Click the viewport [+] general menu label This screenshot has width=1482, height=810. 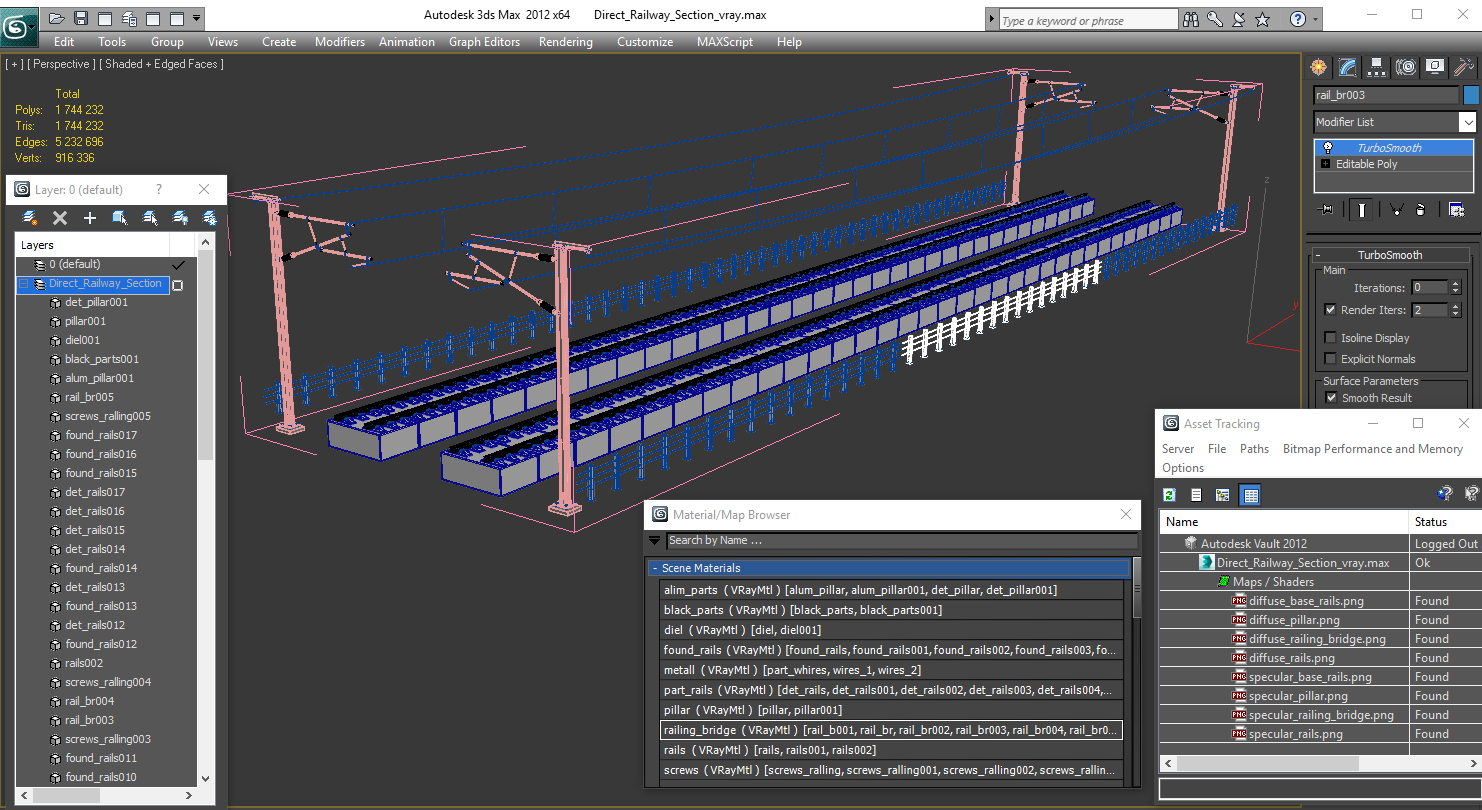click(x=14, y=64)
